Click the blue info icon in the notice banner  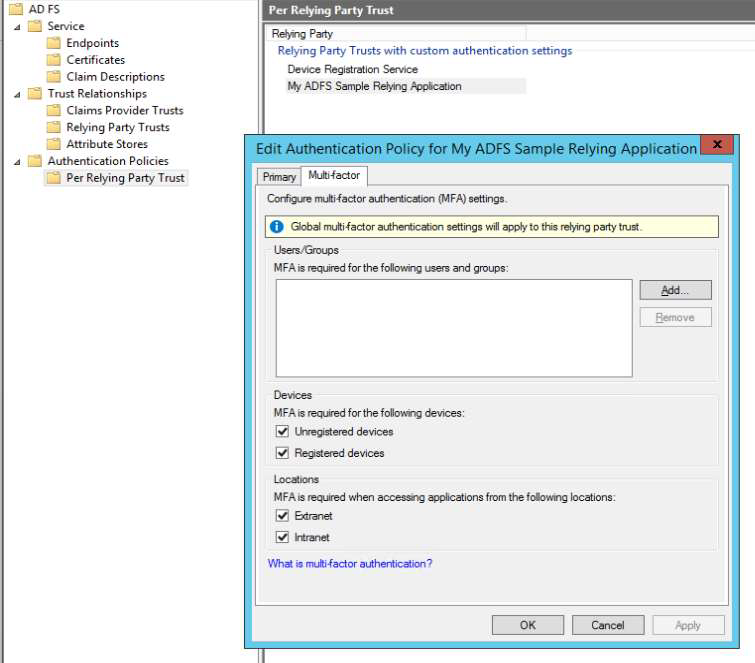point(276,226)
